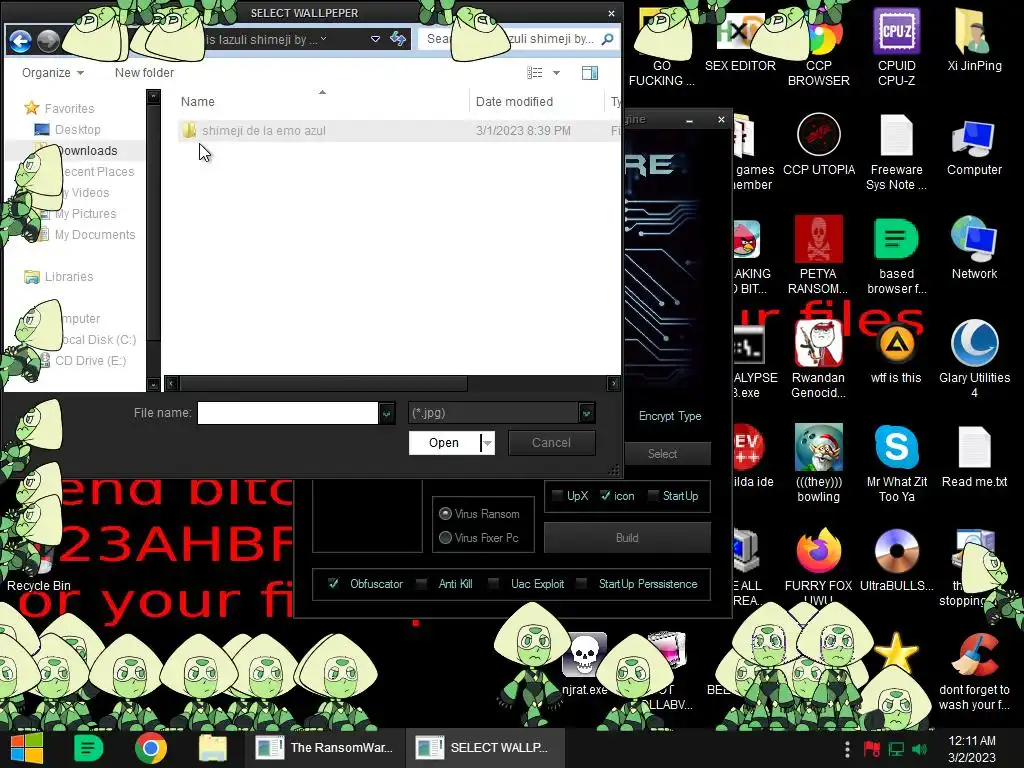Image resolution: width=1024 pixels, height=768 pixels.
Task: Click the Open button
Action: coord(444,443)
